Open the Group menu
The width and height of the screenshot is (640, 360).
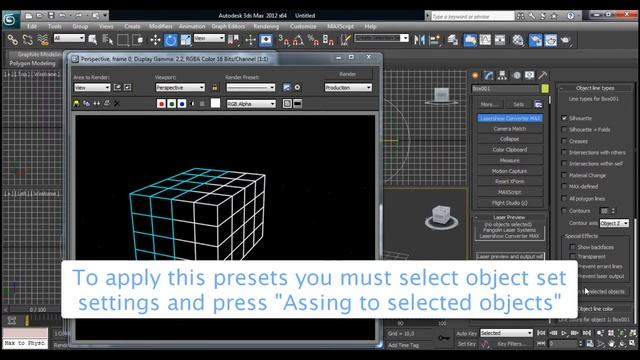[x=80, y=26]
